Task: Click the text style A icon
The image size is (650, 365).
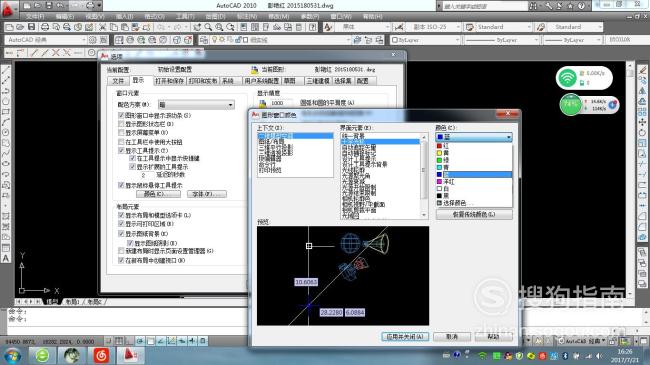Action: [x=328, y=27]
